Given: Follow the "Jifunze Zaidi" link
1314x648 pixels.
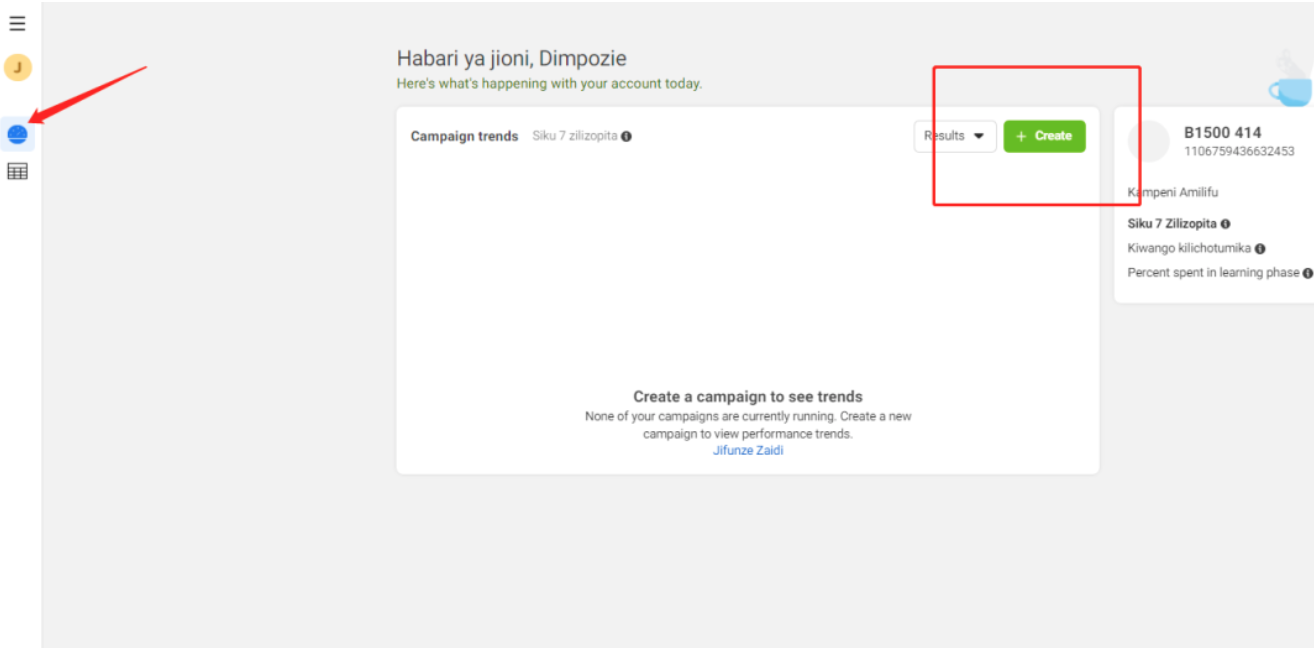Looking at the screenshot, I should click(747, 451).
